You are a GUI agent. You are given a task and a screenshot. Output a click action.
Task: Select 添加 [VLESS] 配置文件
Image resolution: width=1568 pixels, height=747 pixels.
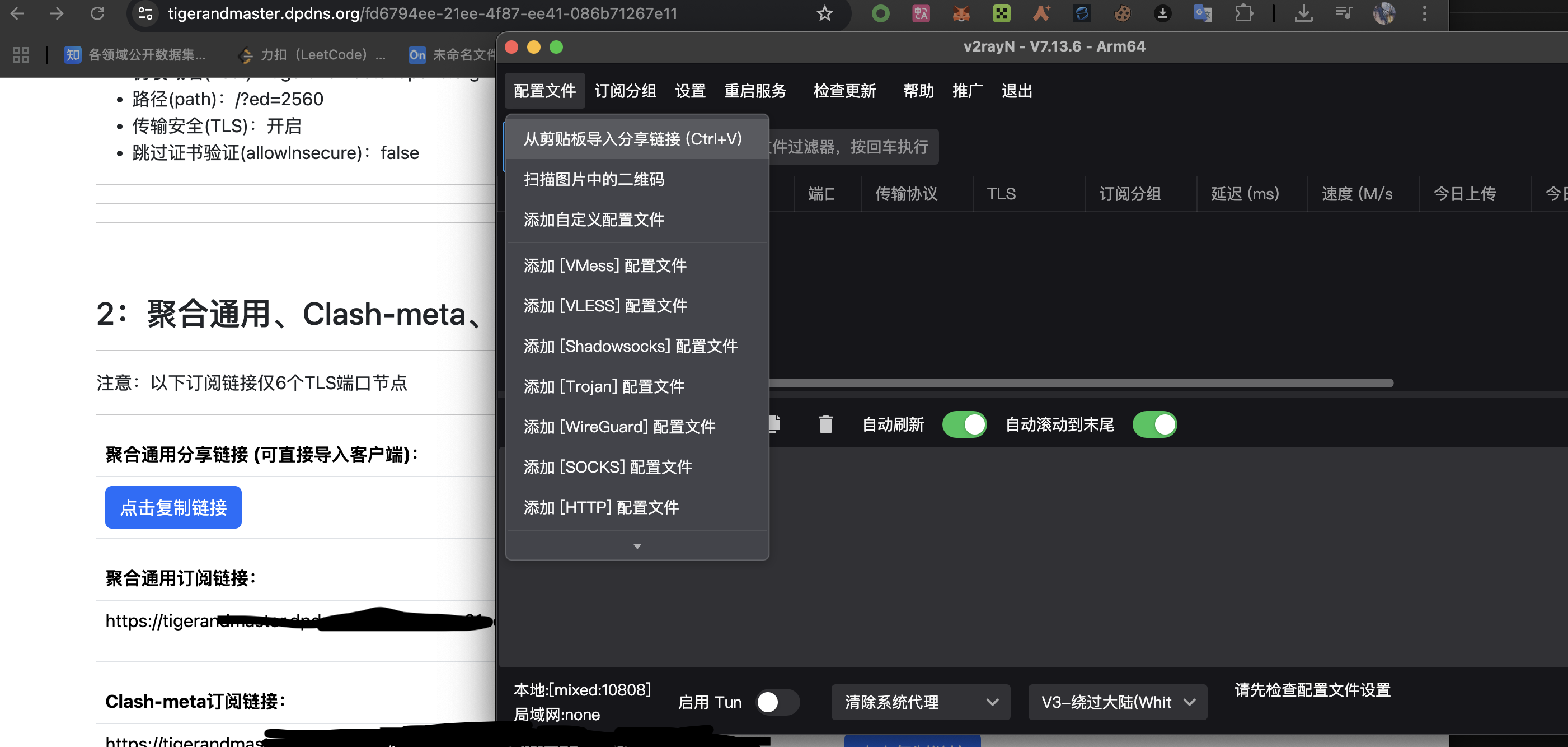tap(637, 306)
